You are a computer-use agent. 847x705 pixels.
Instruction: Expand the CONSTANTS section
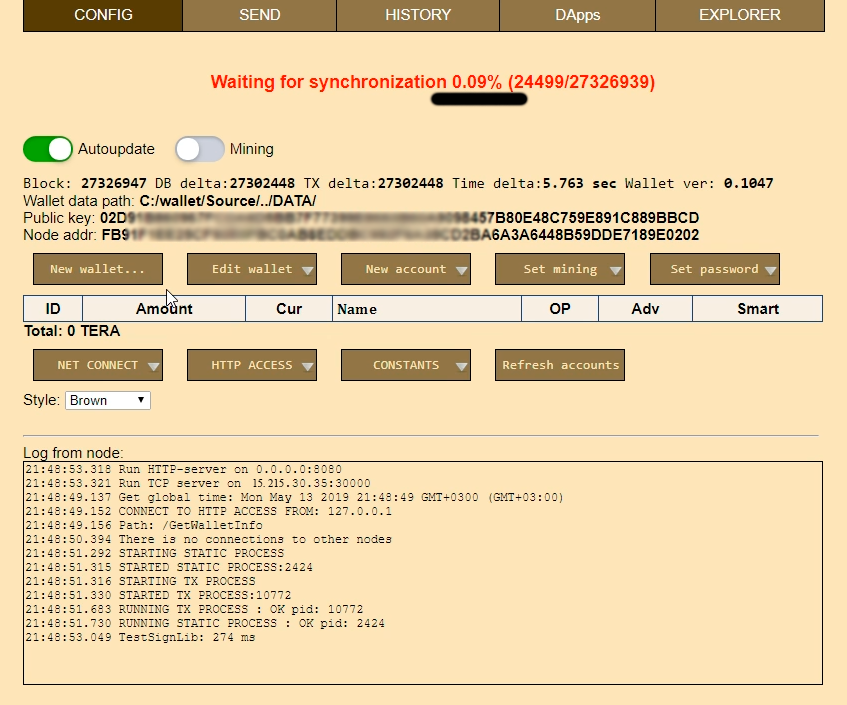point(406,365)
